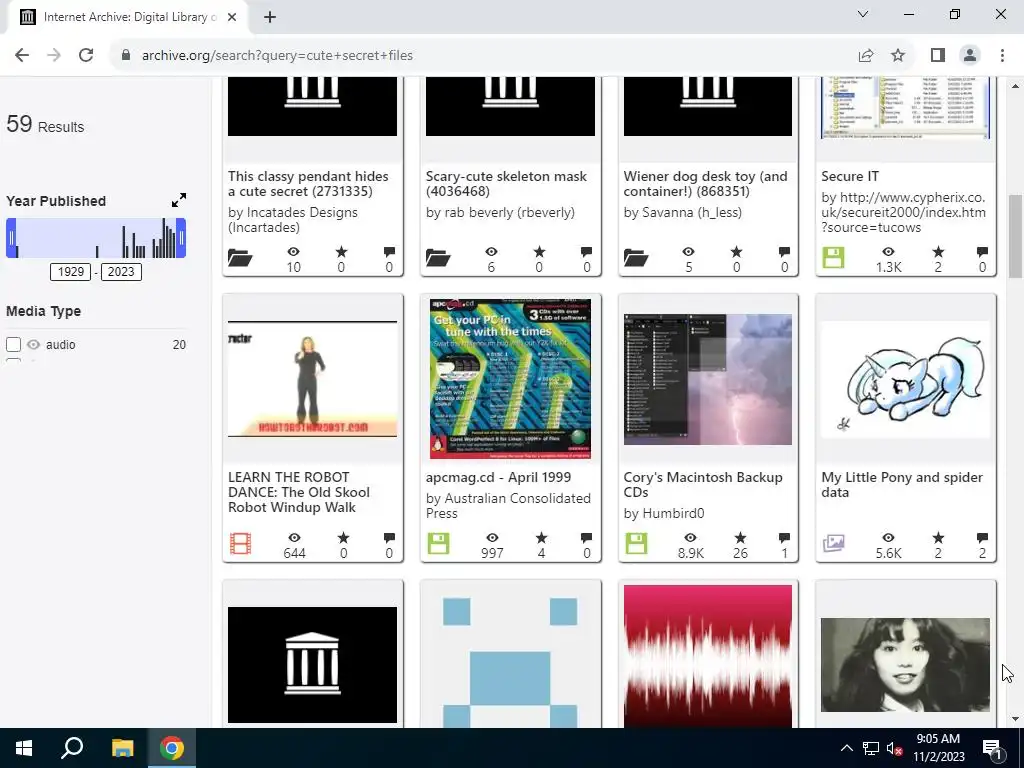Click the browser back arrow
Screen dimensions: 1024x768
22,56
